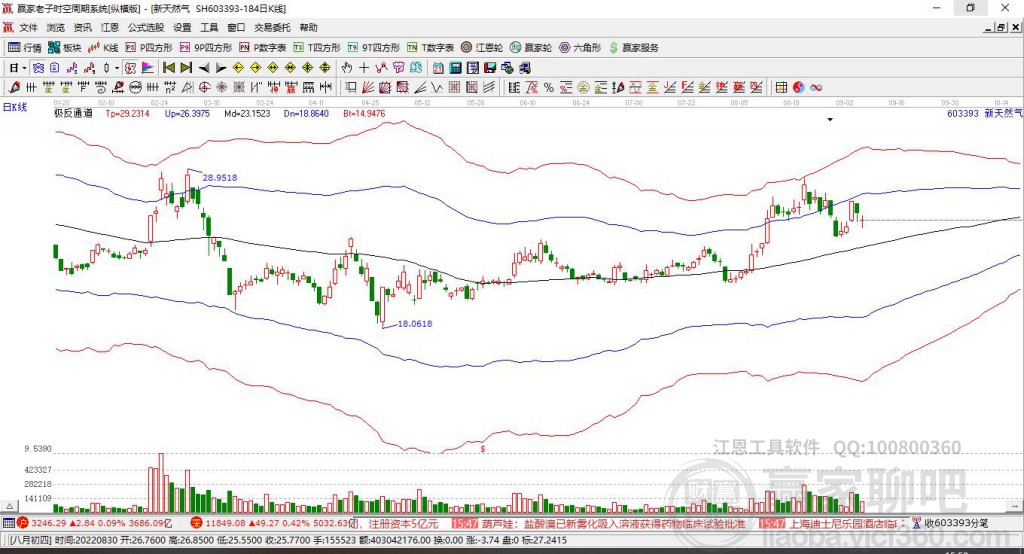Open the 江恩 menu
This screenshot has width=1024, height=554.
[x=110, y=27]
